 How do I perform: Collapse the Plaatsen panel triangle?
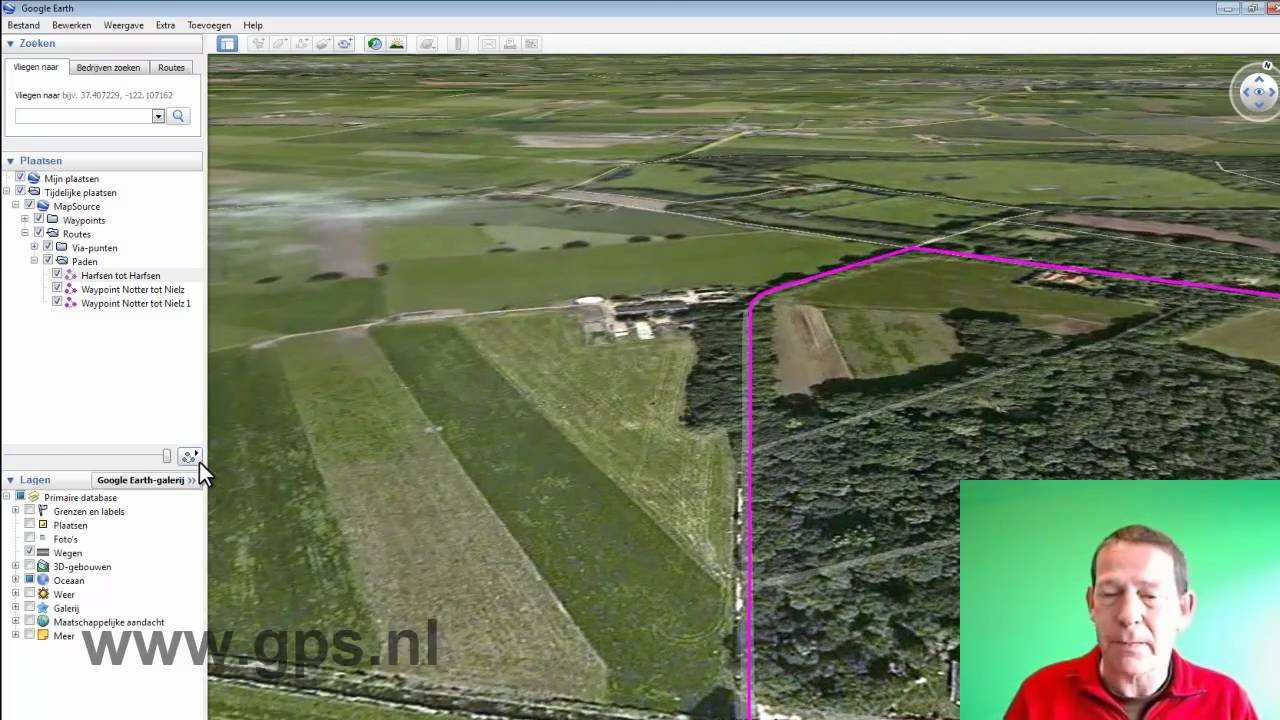point(10,161)
